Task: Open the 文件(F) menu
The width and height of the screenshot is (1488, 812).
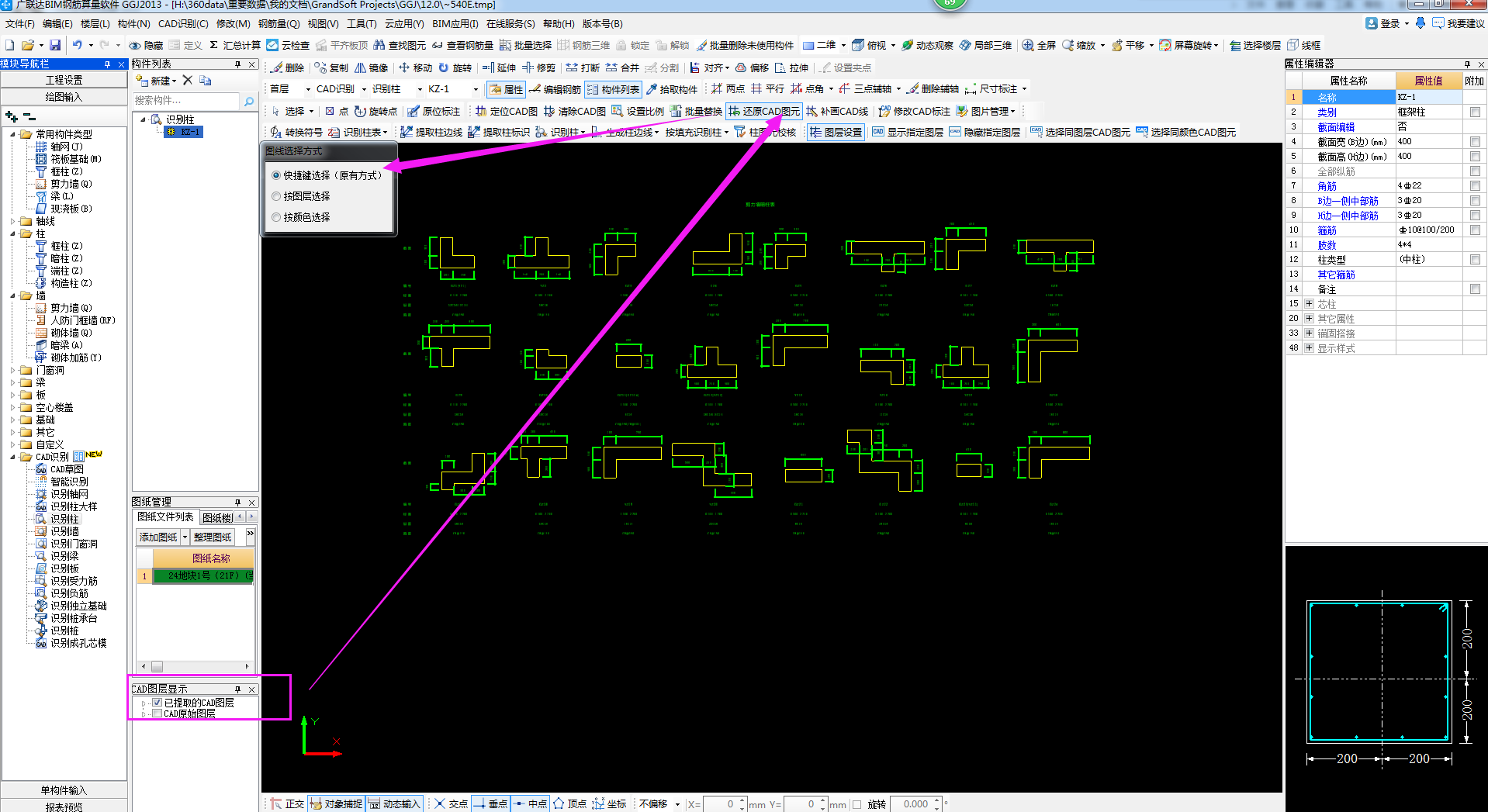Action: click(19, 24)
